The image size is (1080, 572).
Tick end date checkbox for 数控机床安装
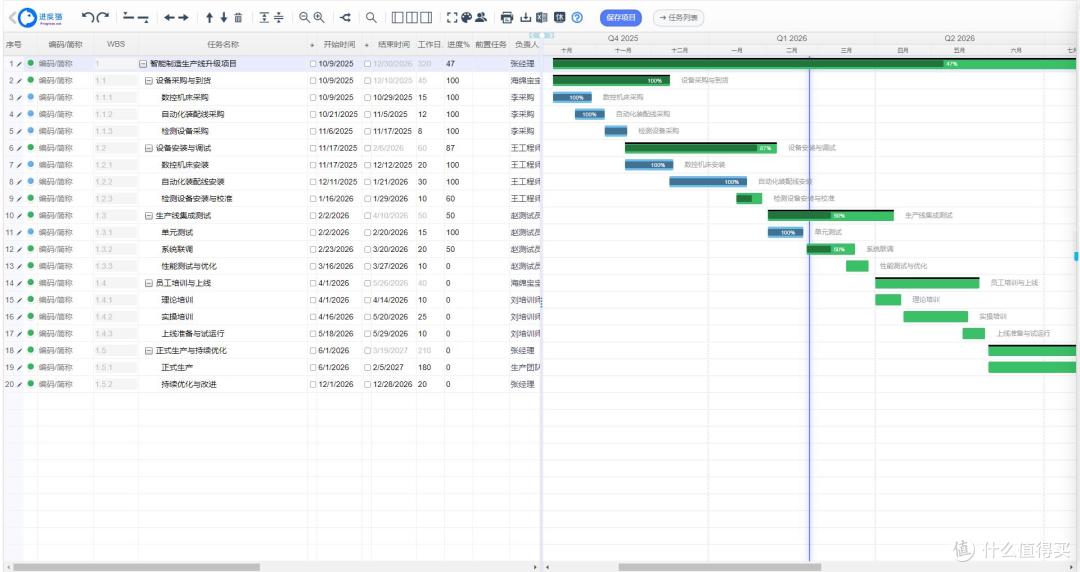pos(367,165)
